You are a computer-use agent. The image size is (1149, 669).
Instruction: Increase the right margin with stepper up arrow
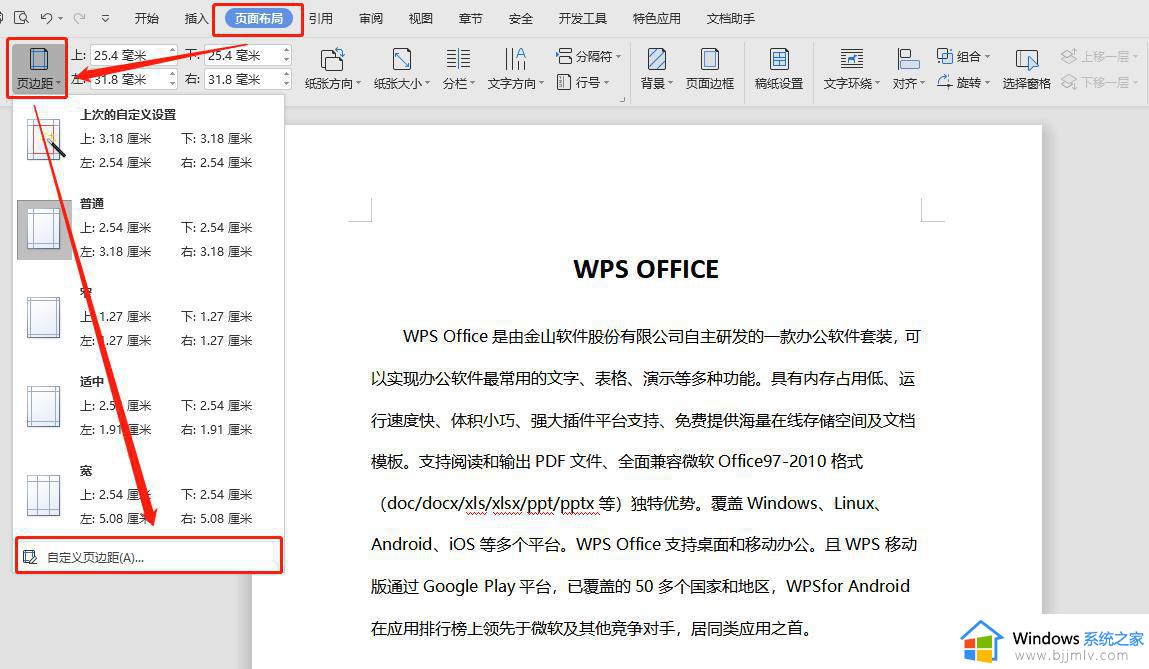pos(287,74)
